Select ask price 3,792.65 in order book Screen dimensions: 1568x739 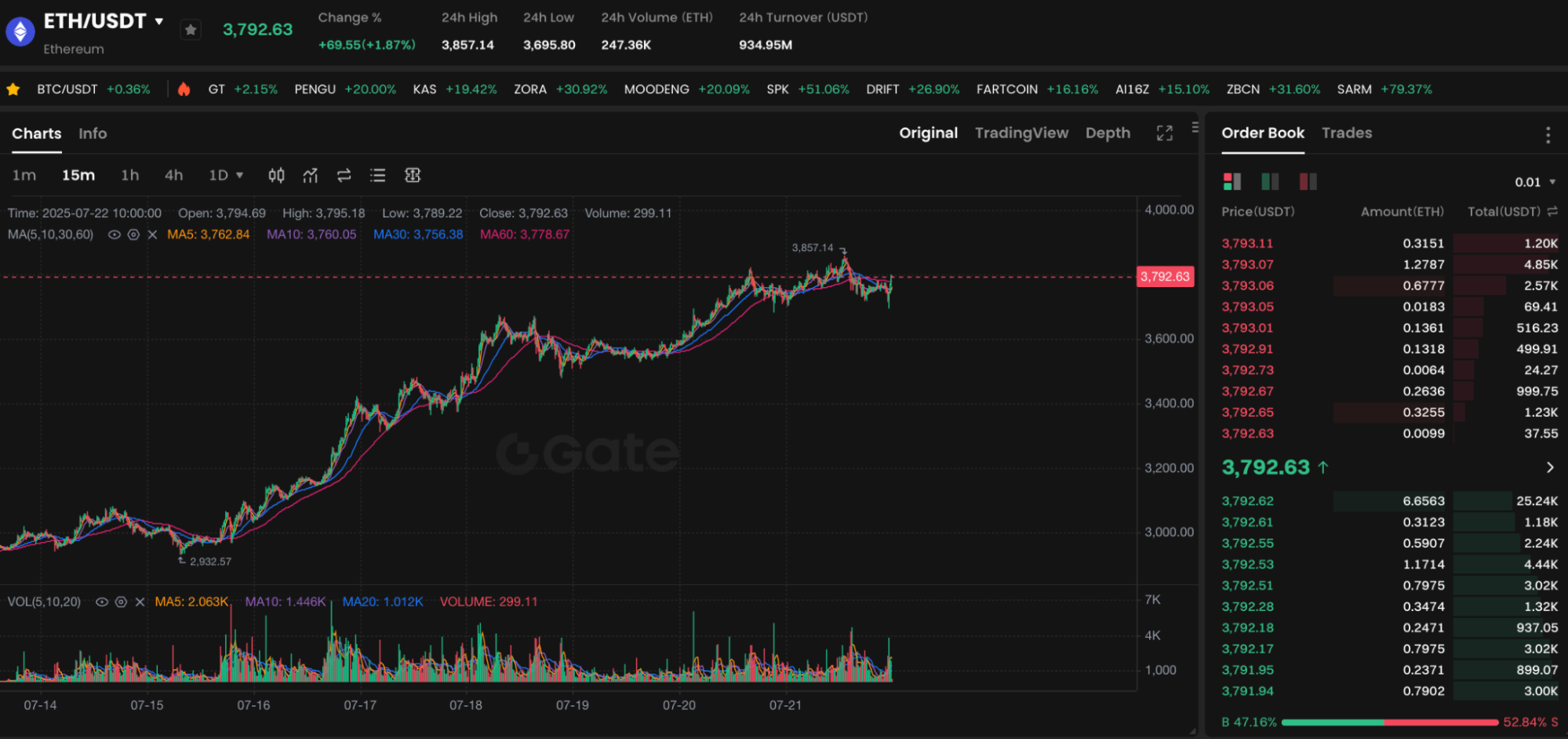point(1247,413)
